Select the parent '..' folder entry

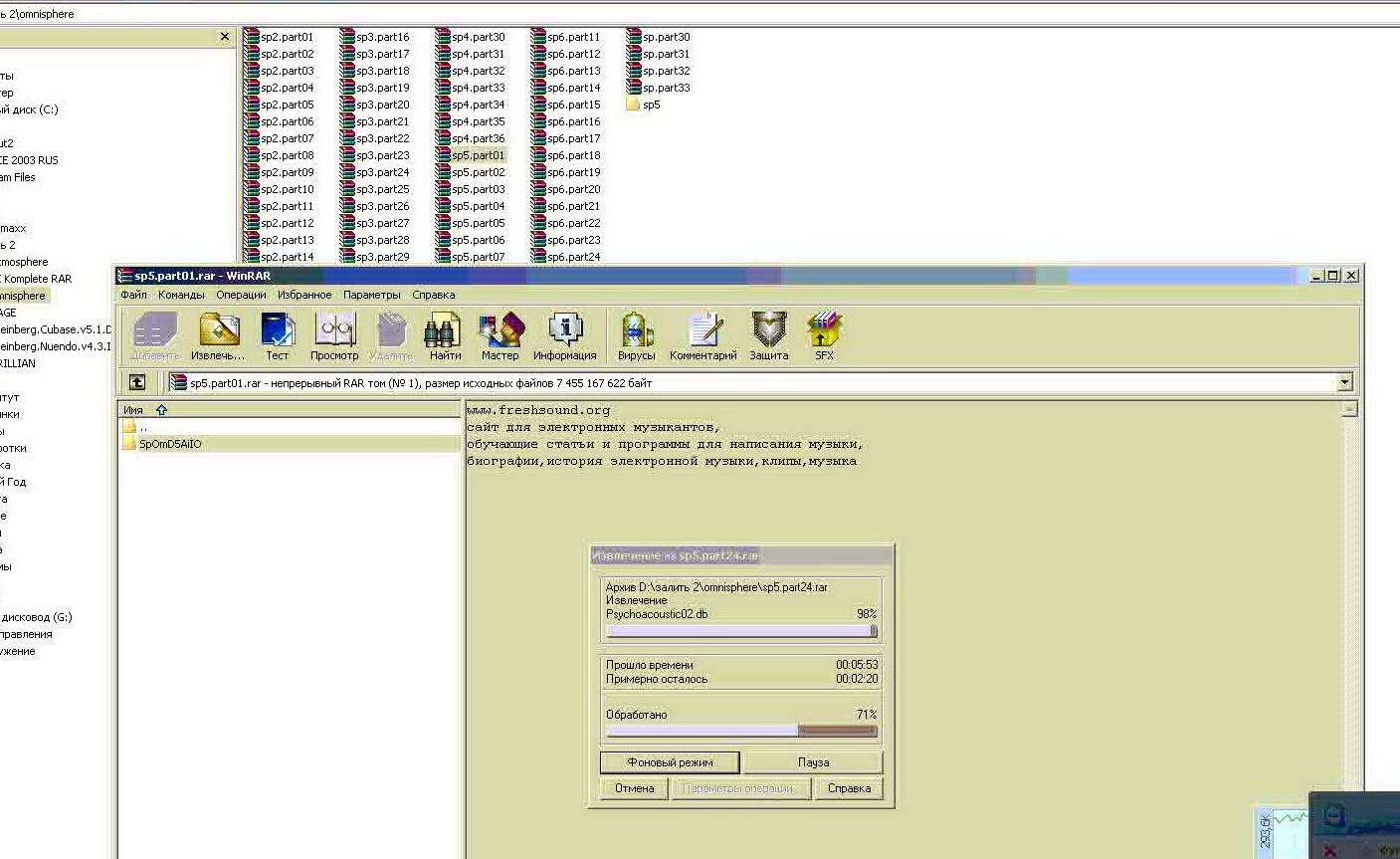pyautogui.click(x=134, y=427)
